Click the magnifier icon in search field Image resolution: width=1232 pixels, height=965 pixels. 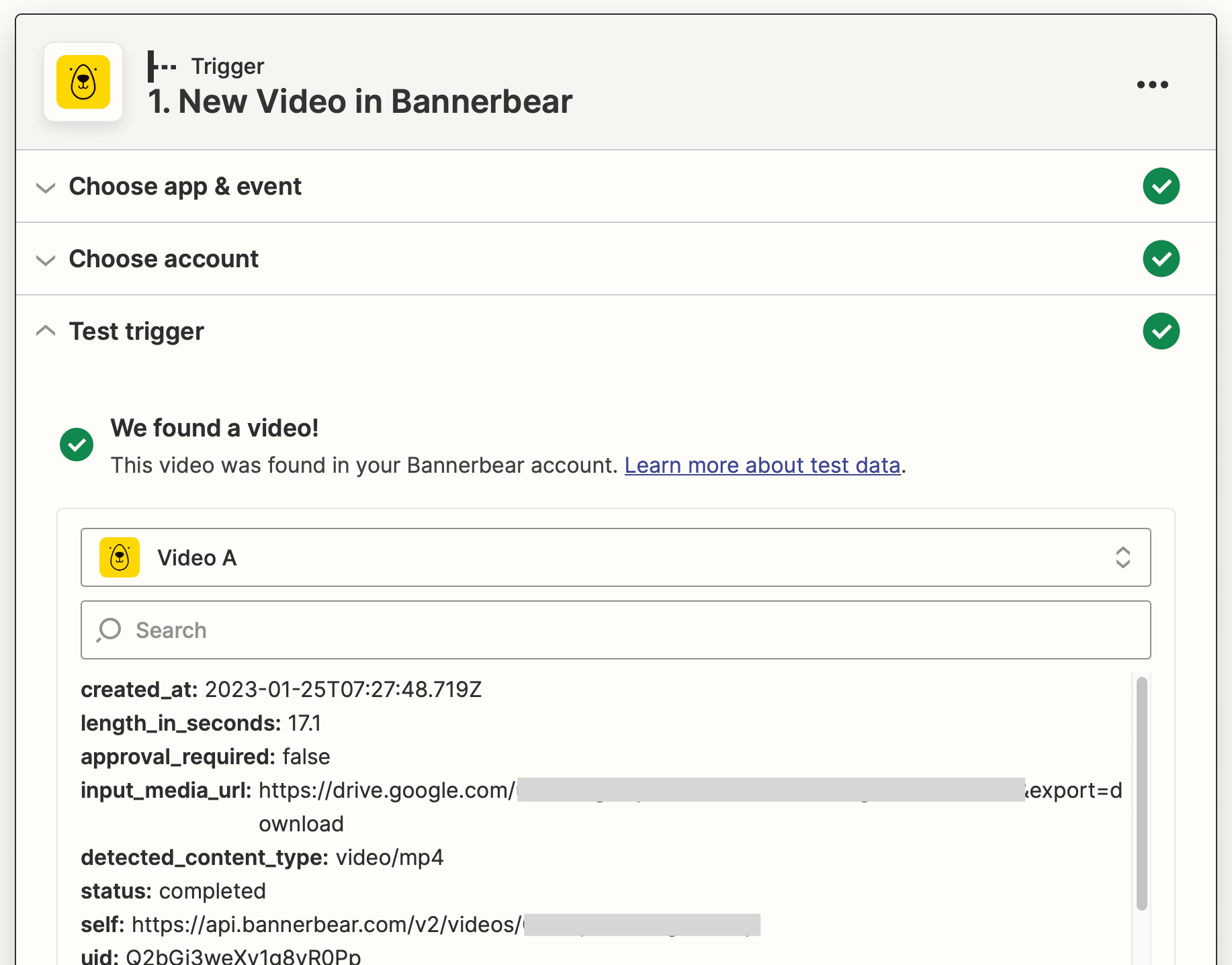pos(109,630)
